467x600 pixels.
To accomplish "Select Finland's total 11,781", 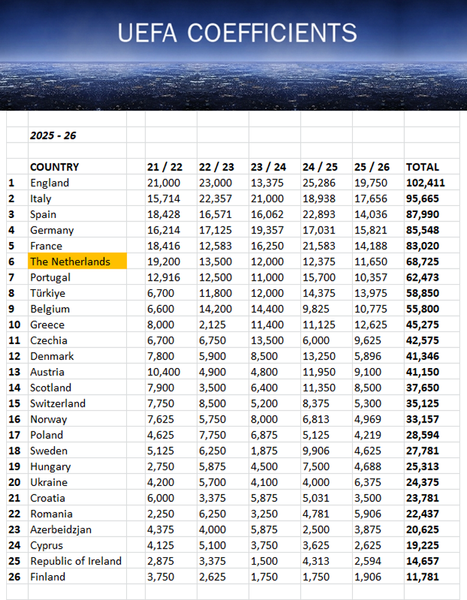I will (423, 577).
